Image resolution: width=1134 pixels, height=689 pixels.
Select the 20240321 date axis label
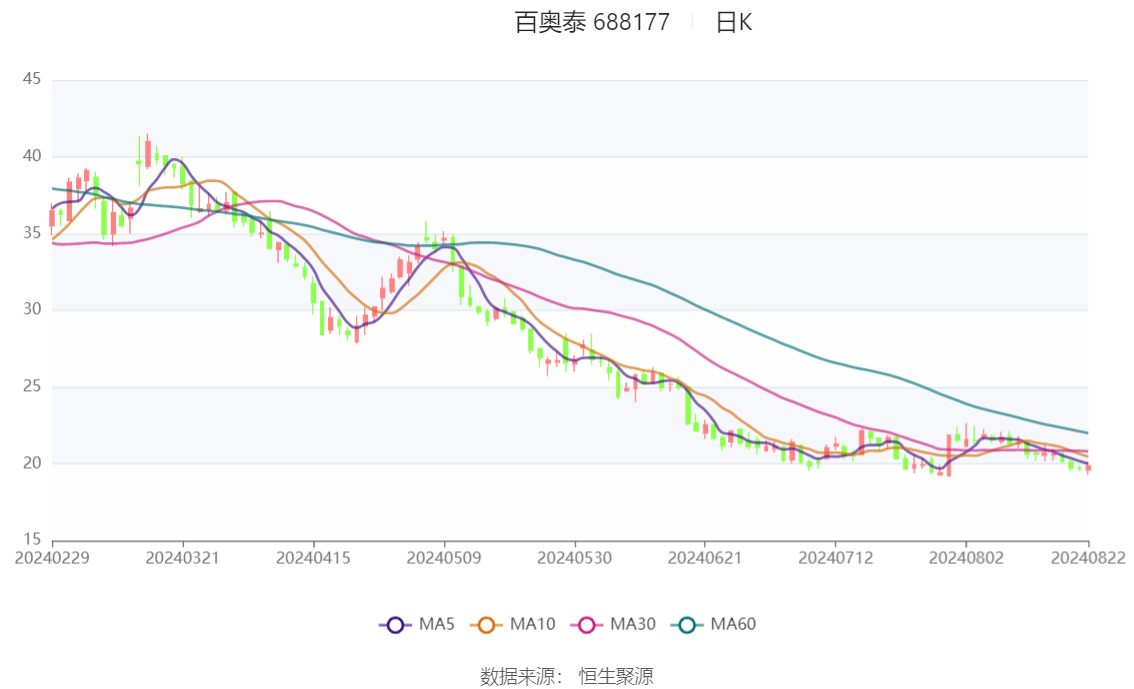pos(182,558)
